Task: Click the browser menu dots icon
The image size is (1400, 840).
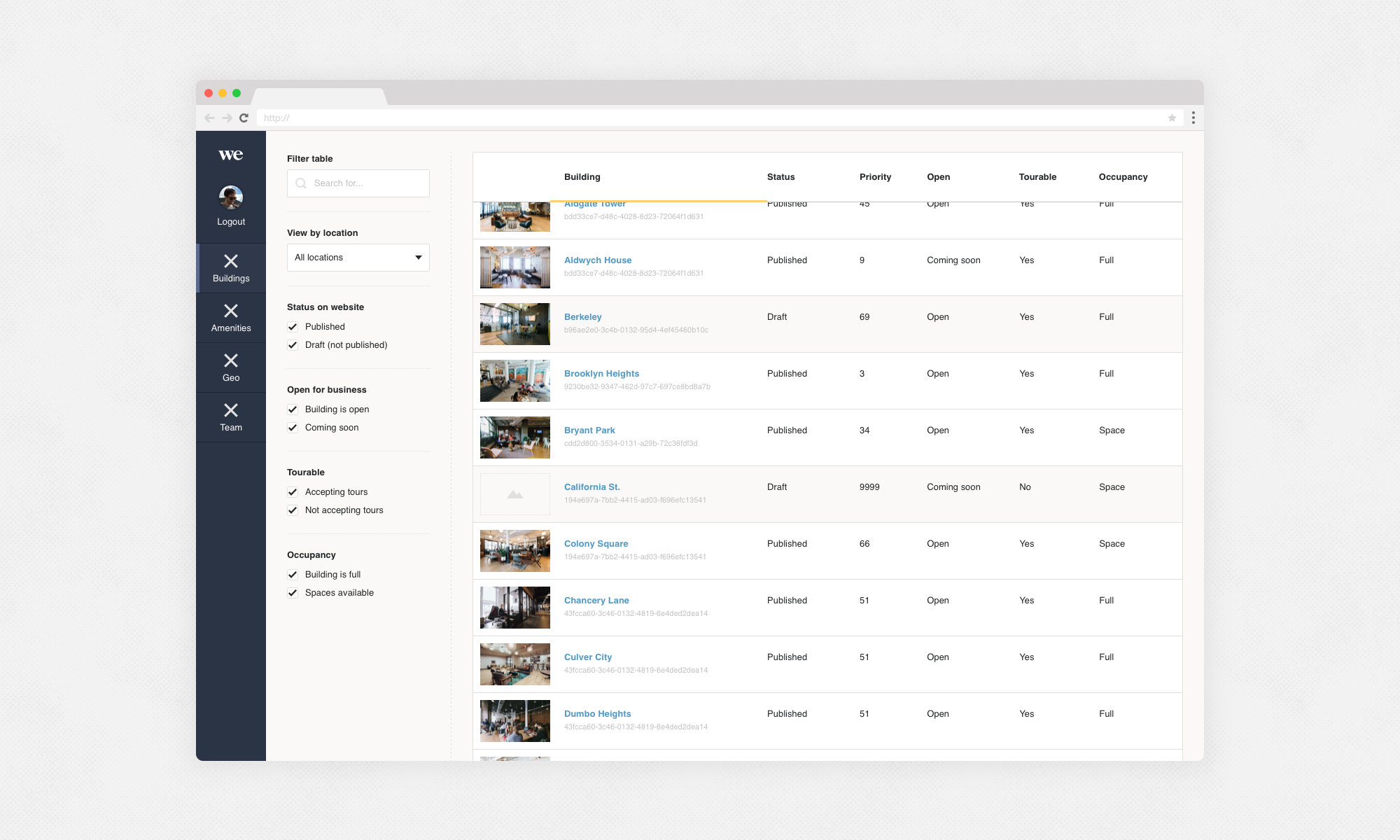Action: click(x=1193, y=118)
